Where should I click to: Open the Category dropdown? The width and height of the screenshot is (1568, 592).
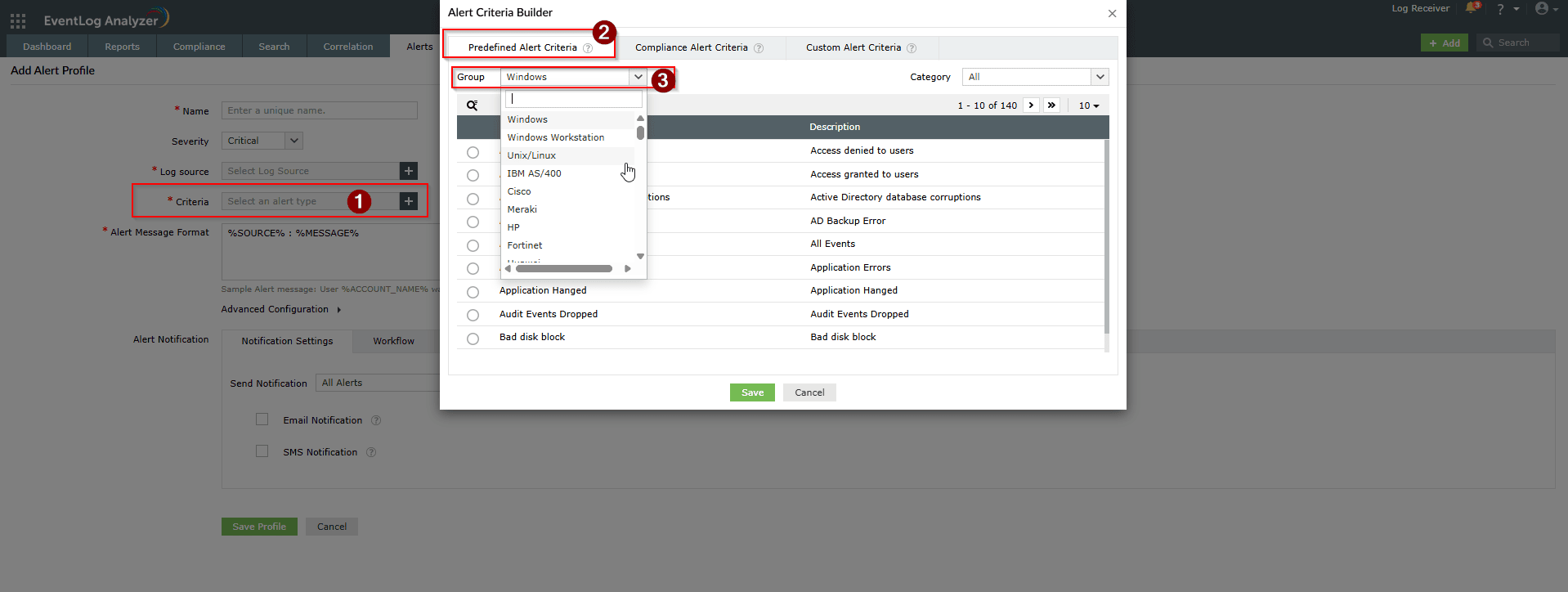point(1035,77)
